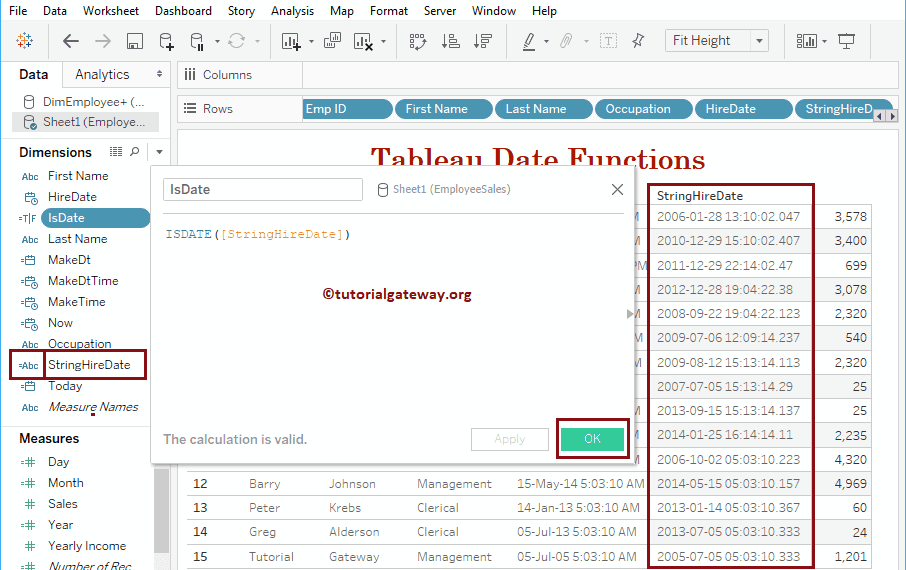Open the Analytics pane switcher arrows
The image size is (906, 570).
159,75
